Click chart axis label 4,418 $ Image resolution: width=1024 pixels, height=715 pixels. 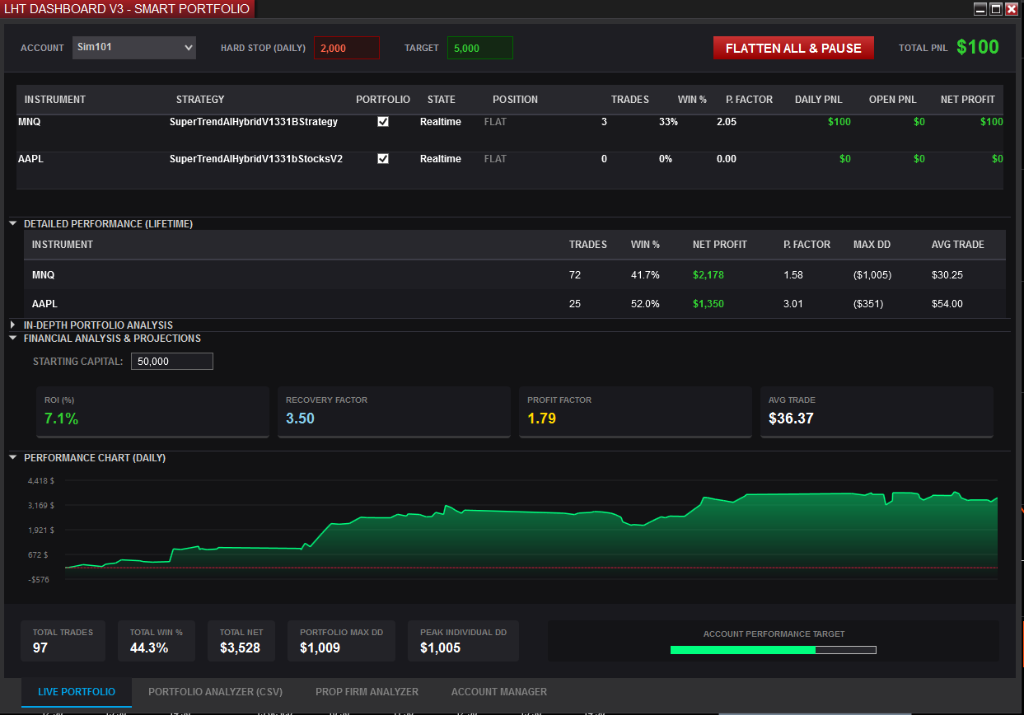click(40, 481)
